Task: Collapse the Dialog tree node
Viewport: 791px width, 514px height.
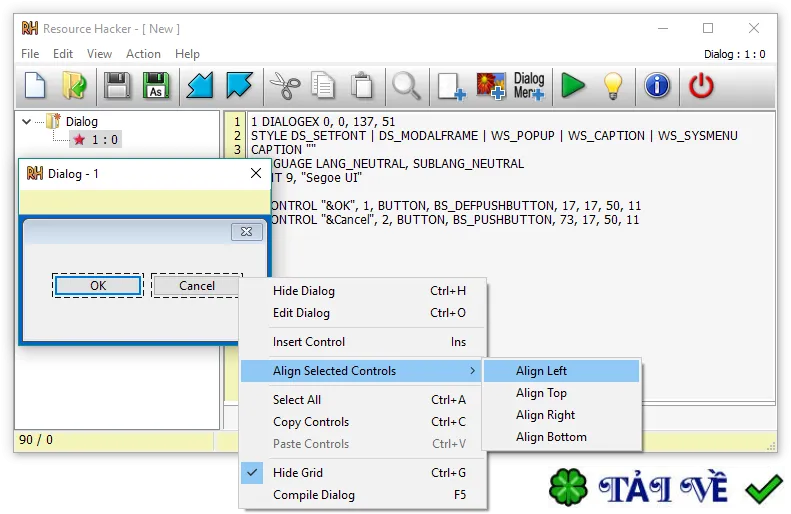Action: (x=27, y=122)
